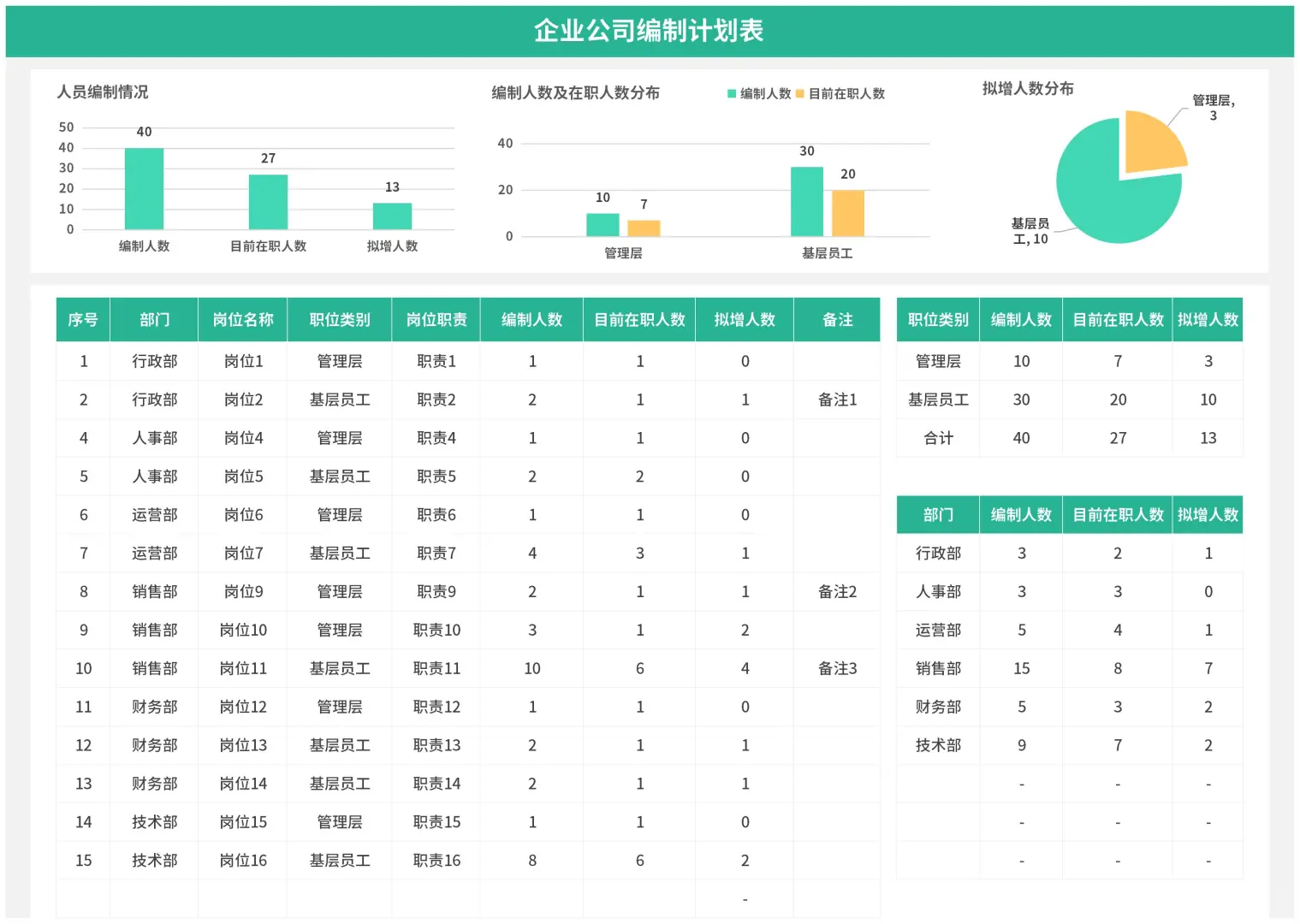Image resolution: width=1300 pixels, height=924 pixels.
Task: Select the 序号 column header
Action: pos(83,319)
